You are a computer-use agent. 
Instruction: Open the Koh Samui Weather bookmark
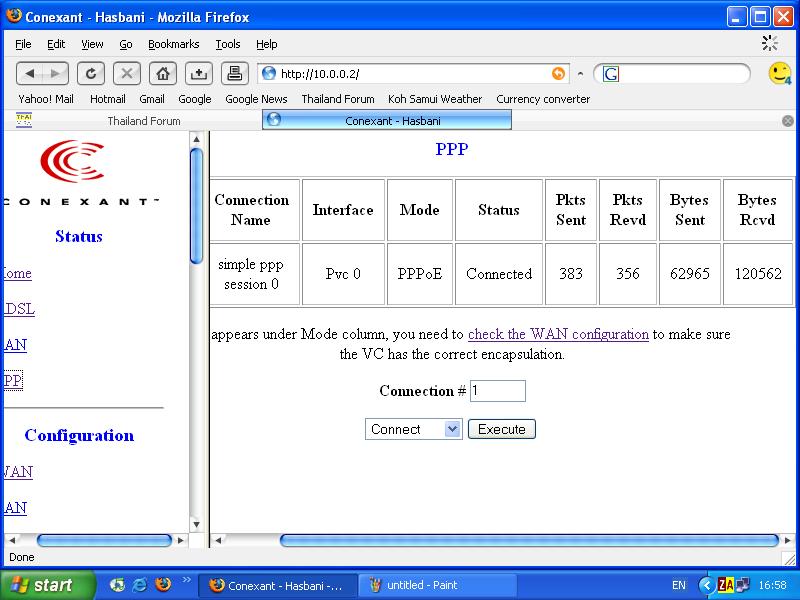[435, 99]
